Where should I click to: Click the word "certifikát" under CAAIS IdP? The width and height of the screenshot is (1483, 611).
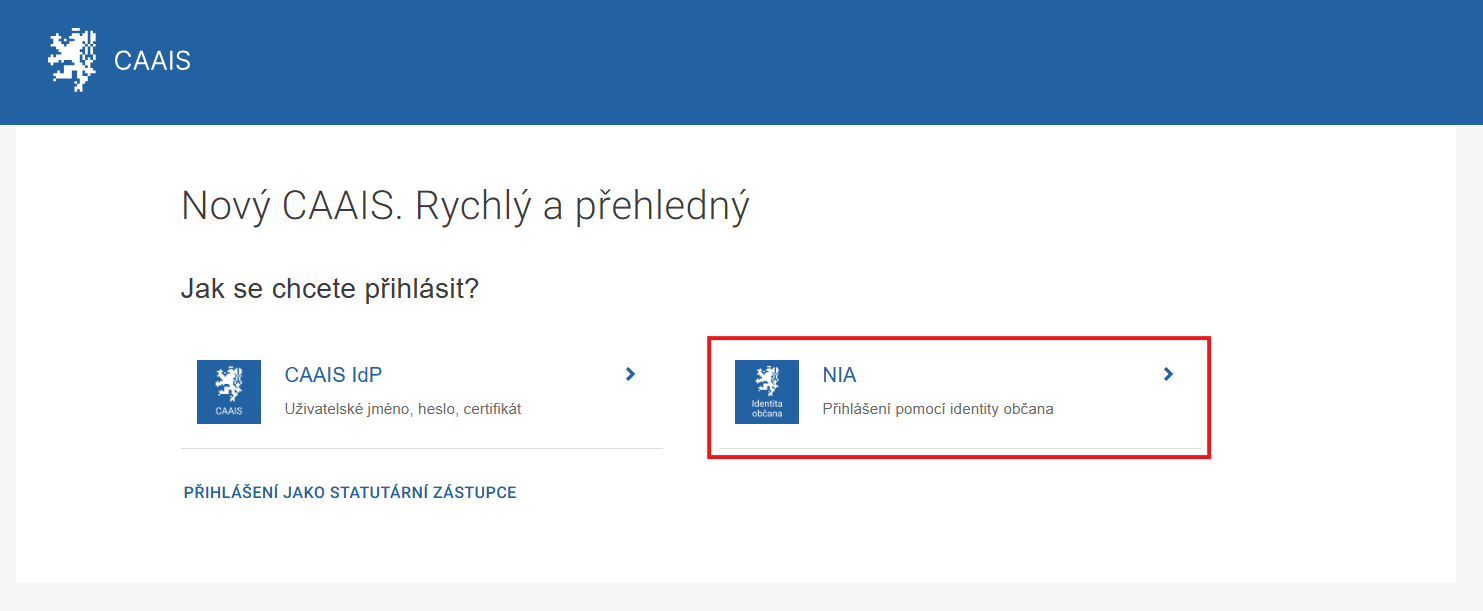[x=491, y=409]
